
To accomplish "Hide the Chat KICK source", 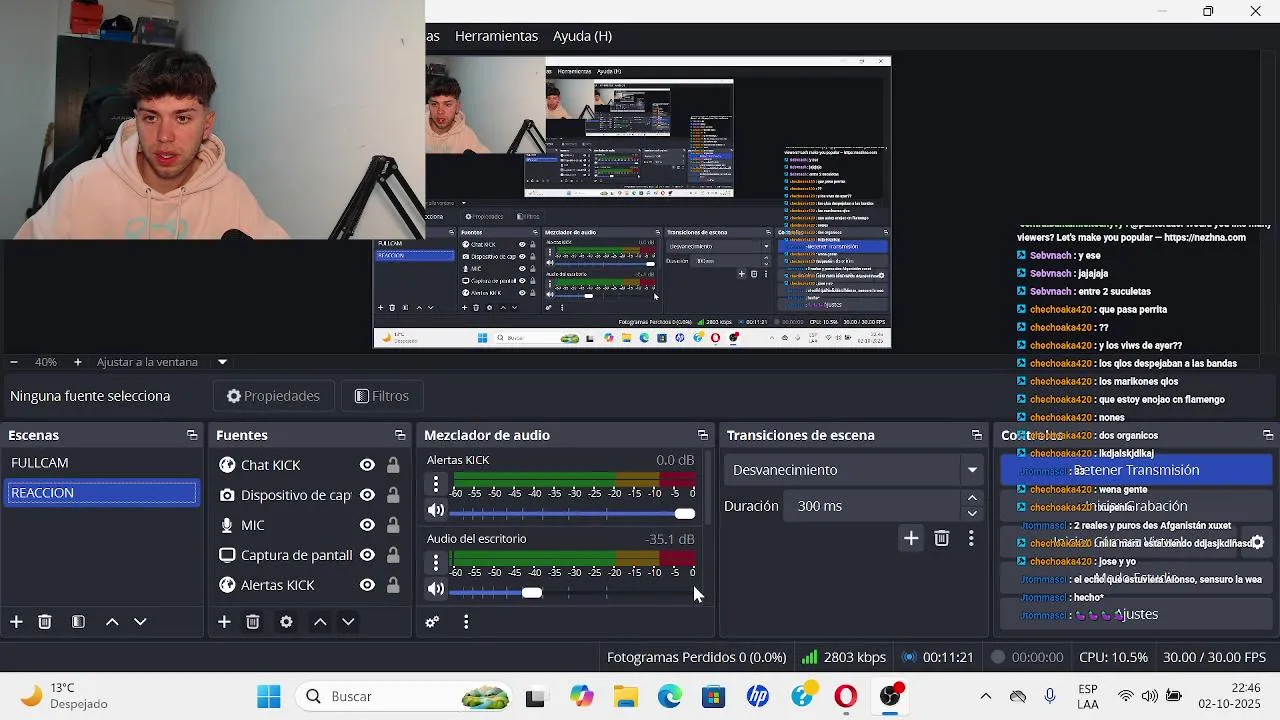I will pos(367,465).
